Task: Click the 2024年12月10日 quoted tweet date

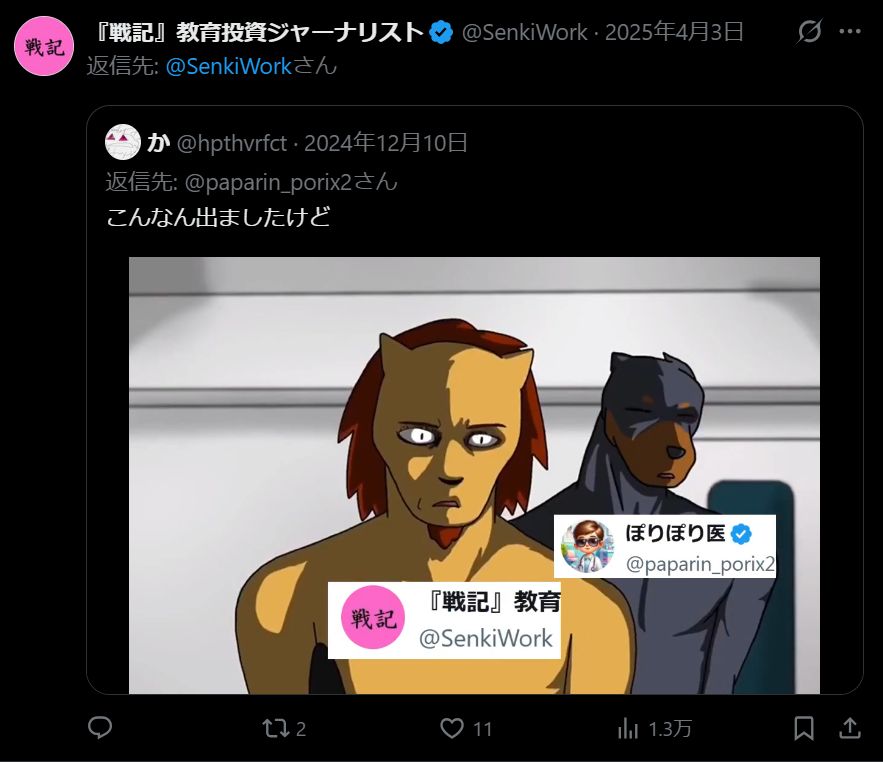Action: tap(386, 143)
